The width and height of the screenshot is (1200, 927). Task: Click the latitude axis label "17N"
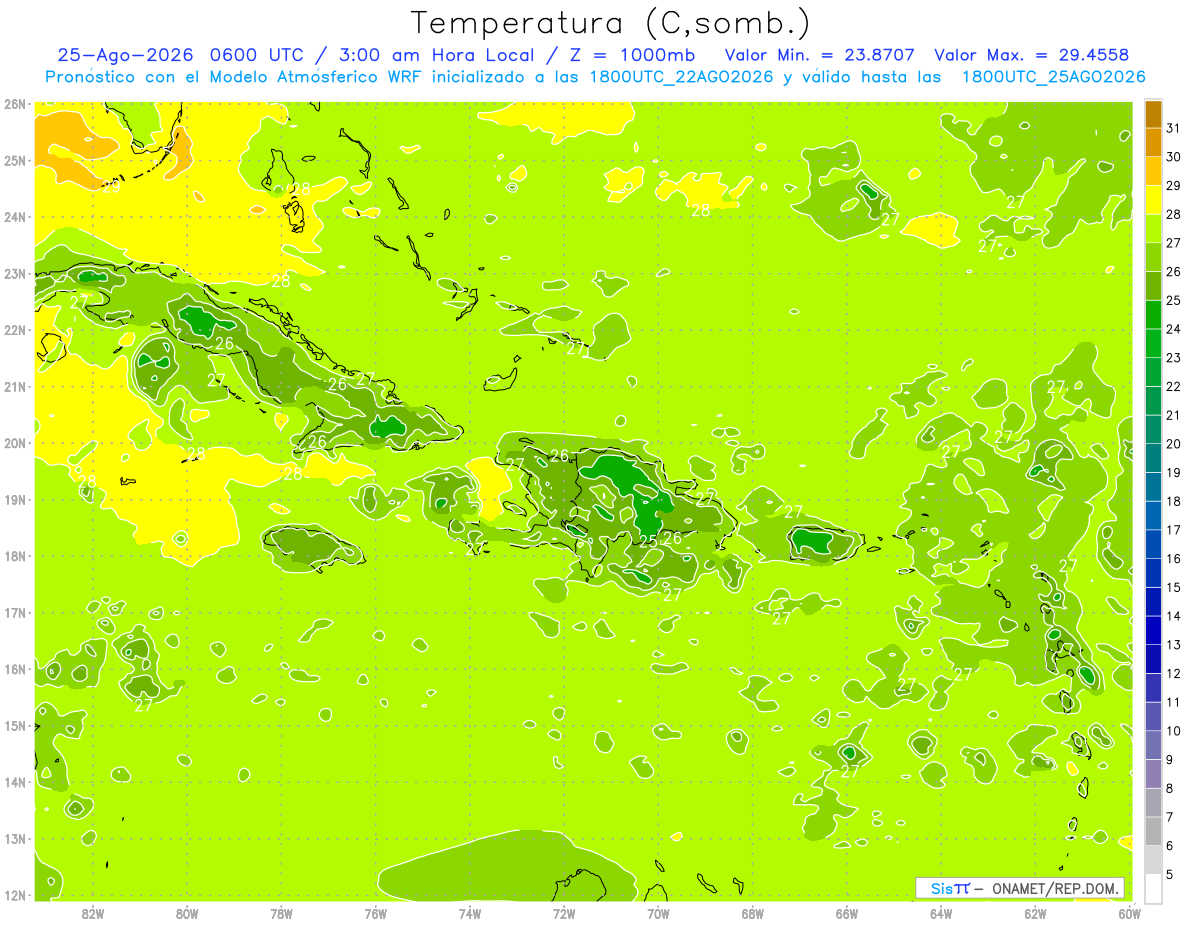(14, 613)
